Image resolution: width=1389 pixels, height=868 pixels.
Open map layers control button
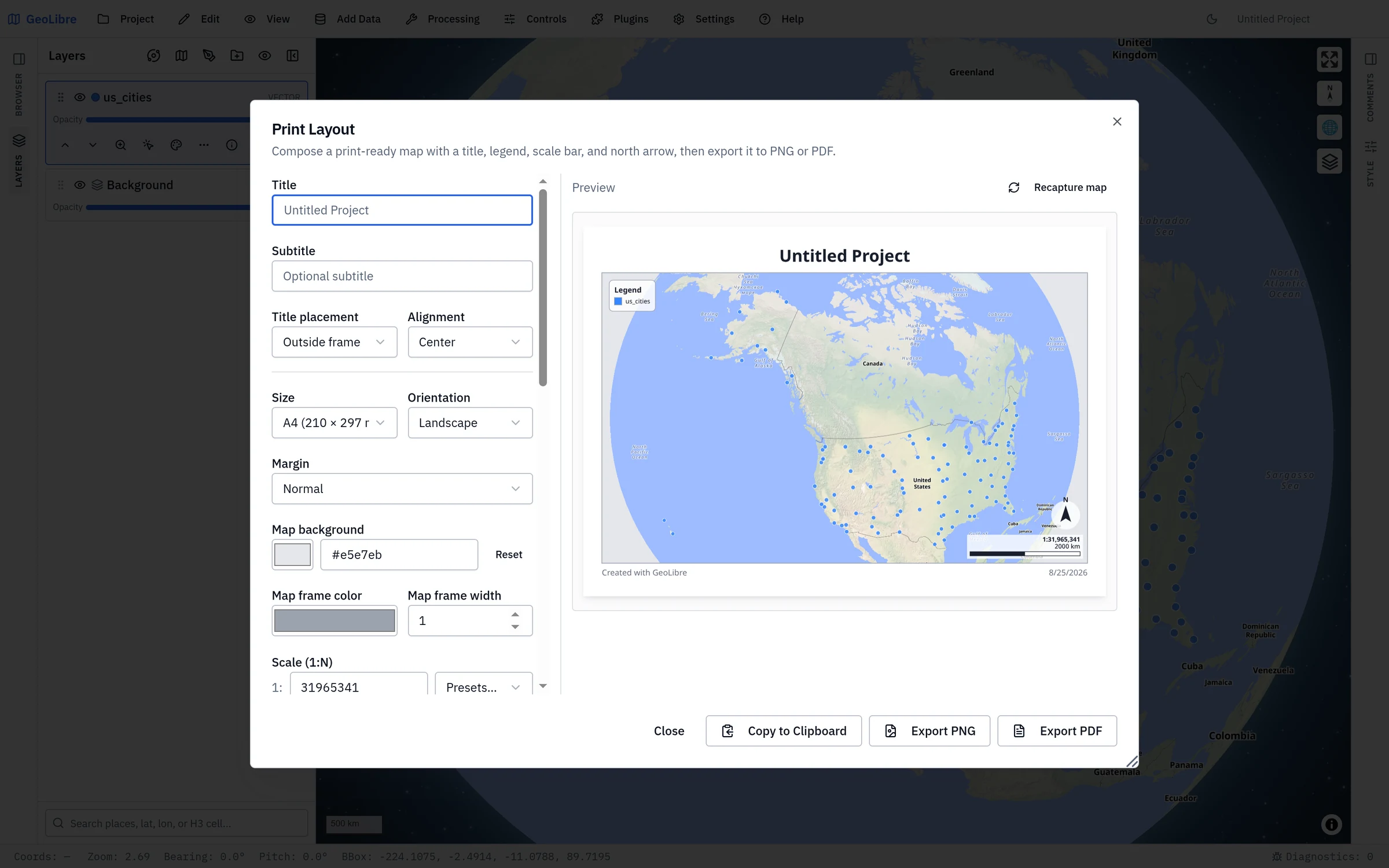[1329, 161]
